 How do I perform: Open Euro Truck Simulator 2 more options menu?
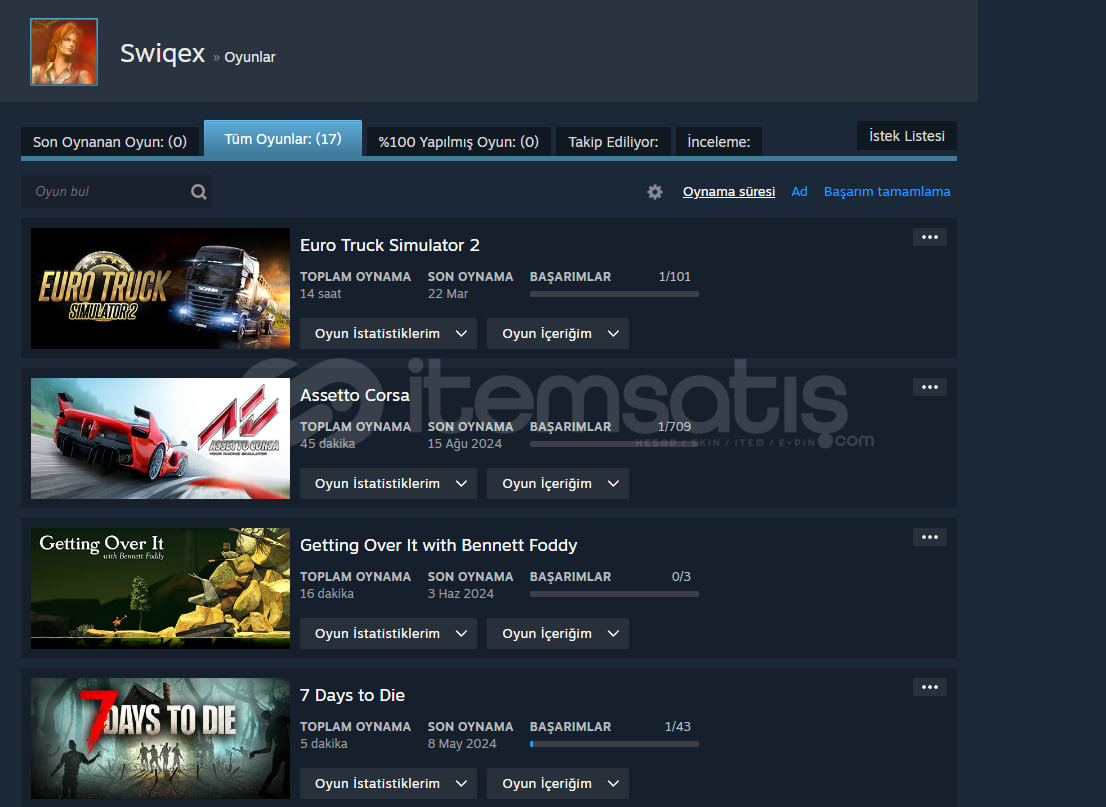click(x=930, y=237)
